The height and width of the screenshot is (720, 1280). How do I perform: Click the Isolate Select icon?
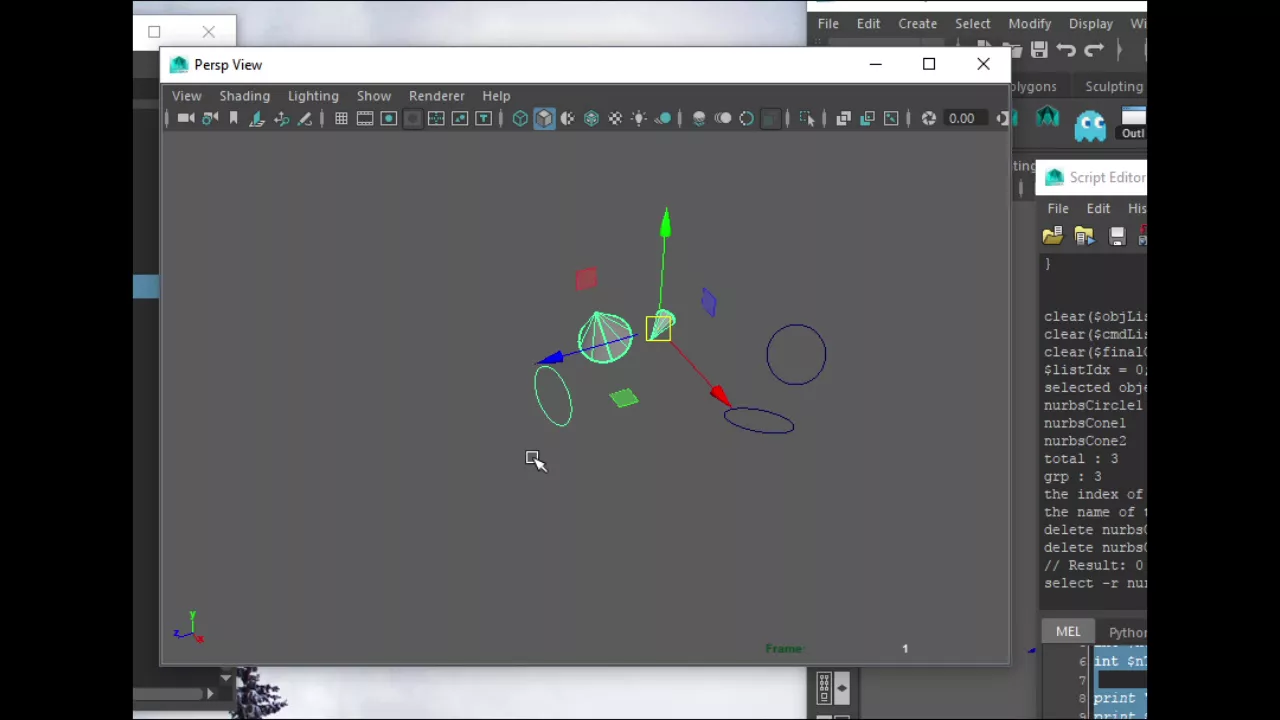(807, 119)
